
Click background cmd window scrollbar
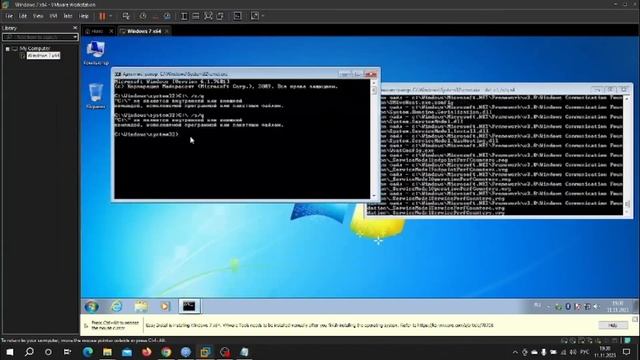627,155
